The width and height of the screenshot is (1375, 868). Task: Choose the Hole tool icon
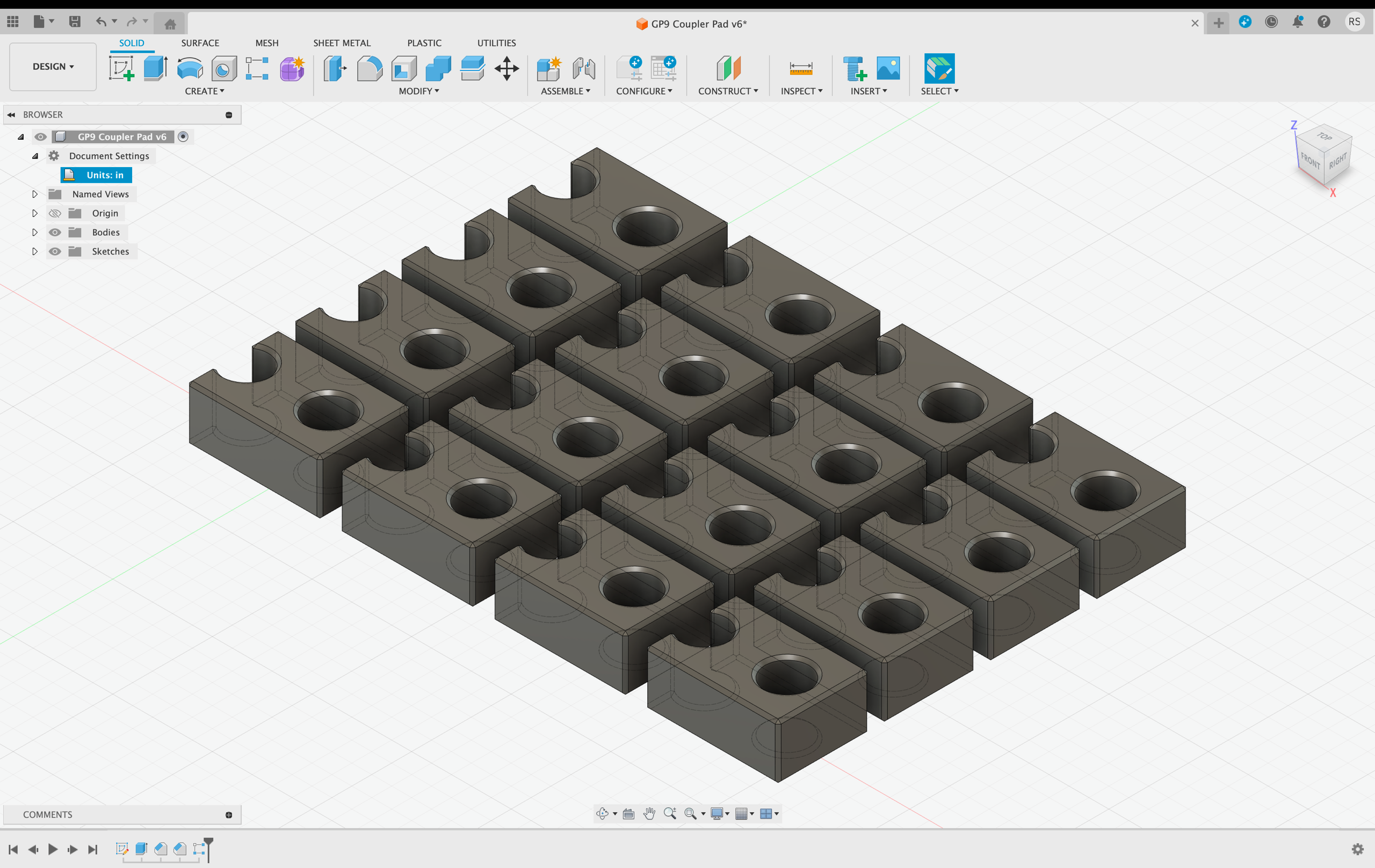224,69
